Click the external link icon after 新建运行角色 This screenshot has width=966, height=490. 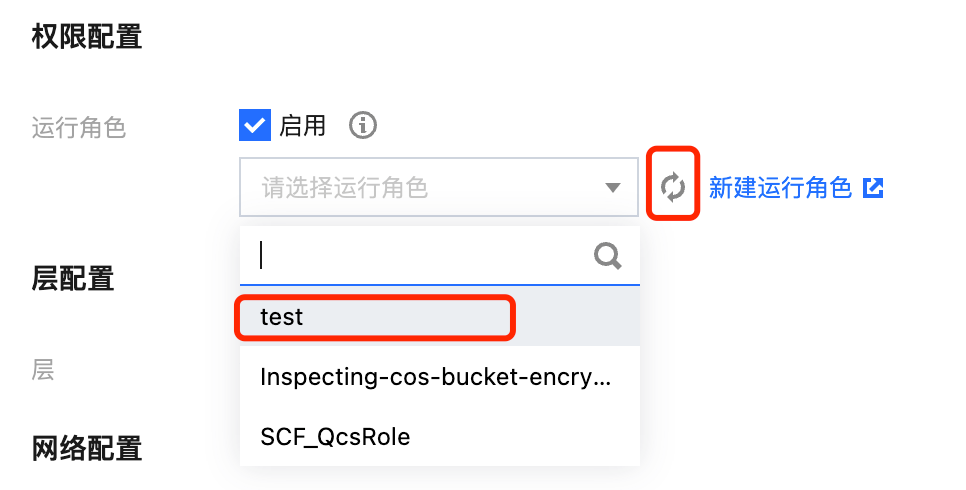[873, 187]
